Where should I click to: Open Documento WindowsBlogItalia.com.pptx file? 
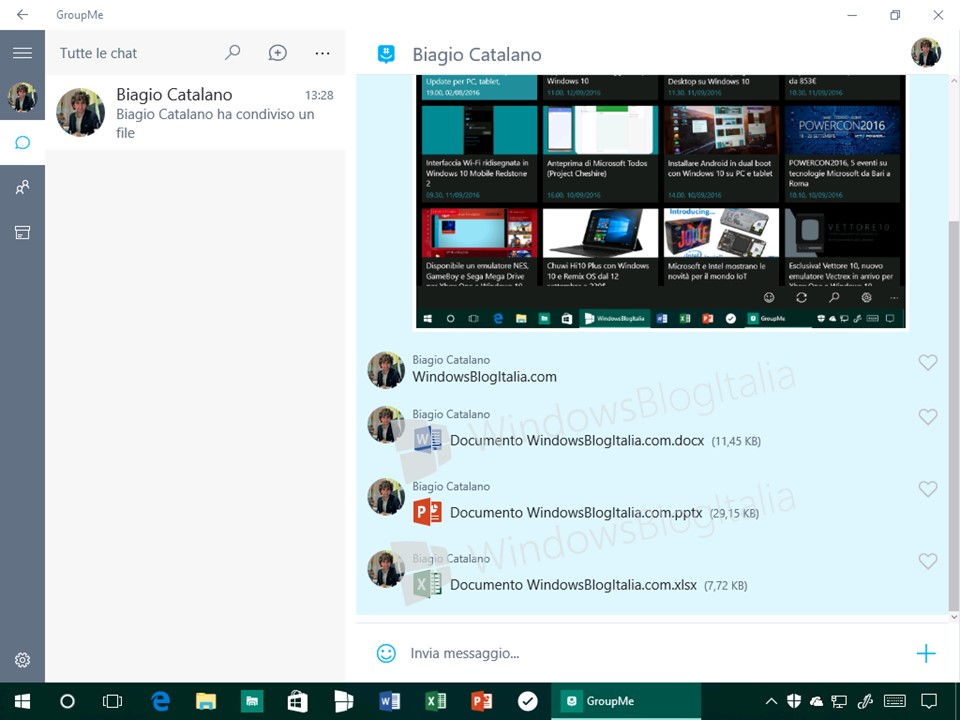[x=576, y=513]
